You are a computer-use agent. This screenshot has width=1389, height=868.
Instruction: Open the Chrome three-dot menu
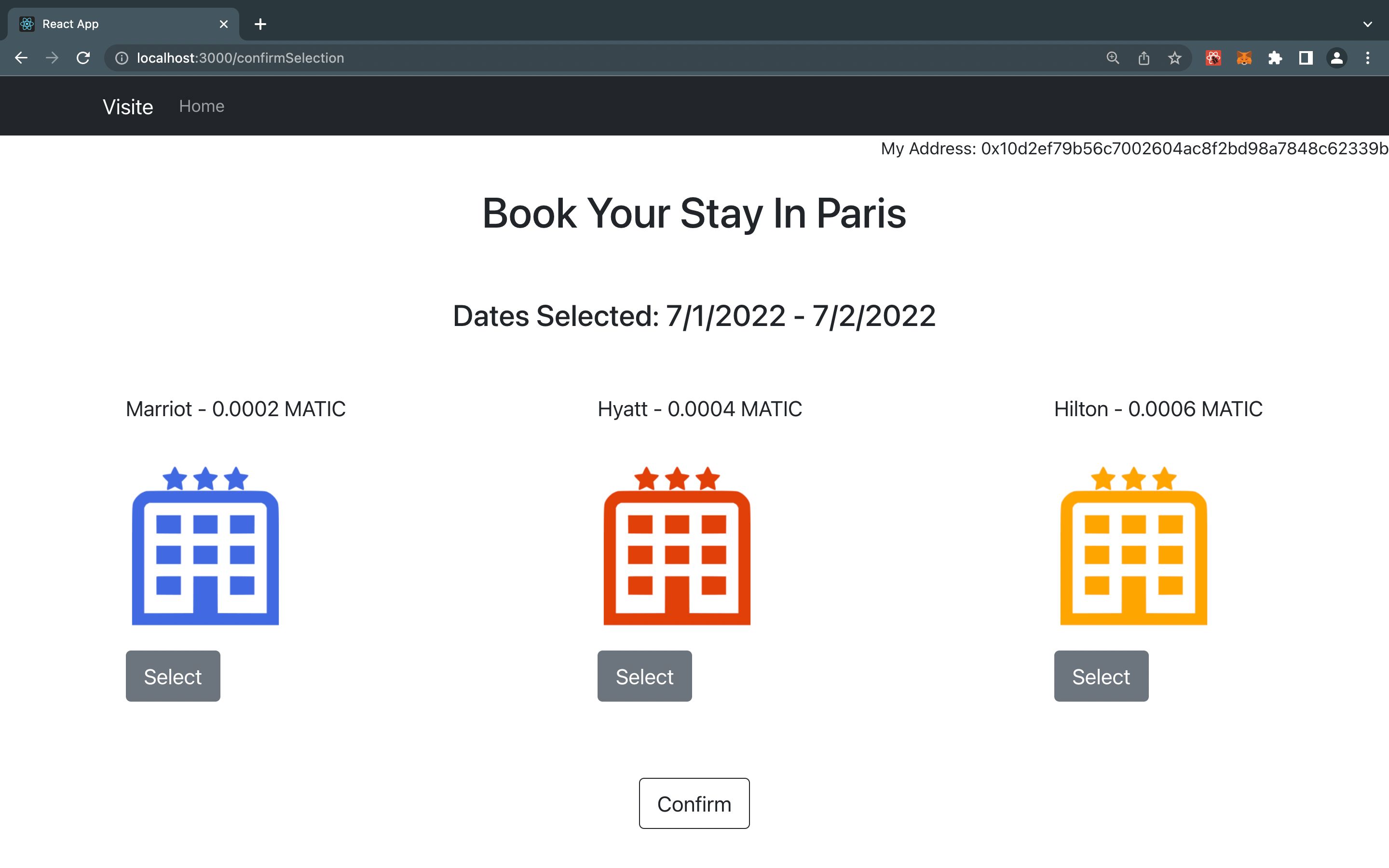(1368, 58)
